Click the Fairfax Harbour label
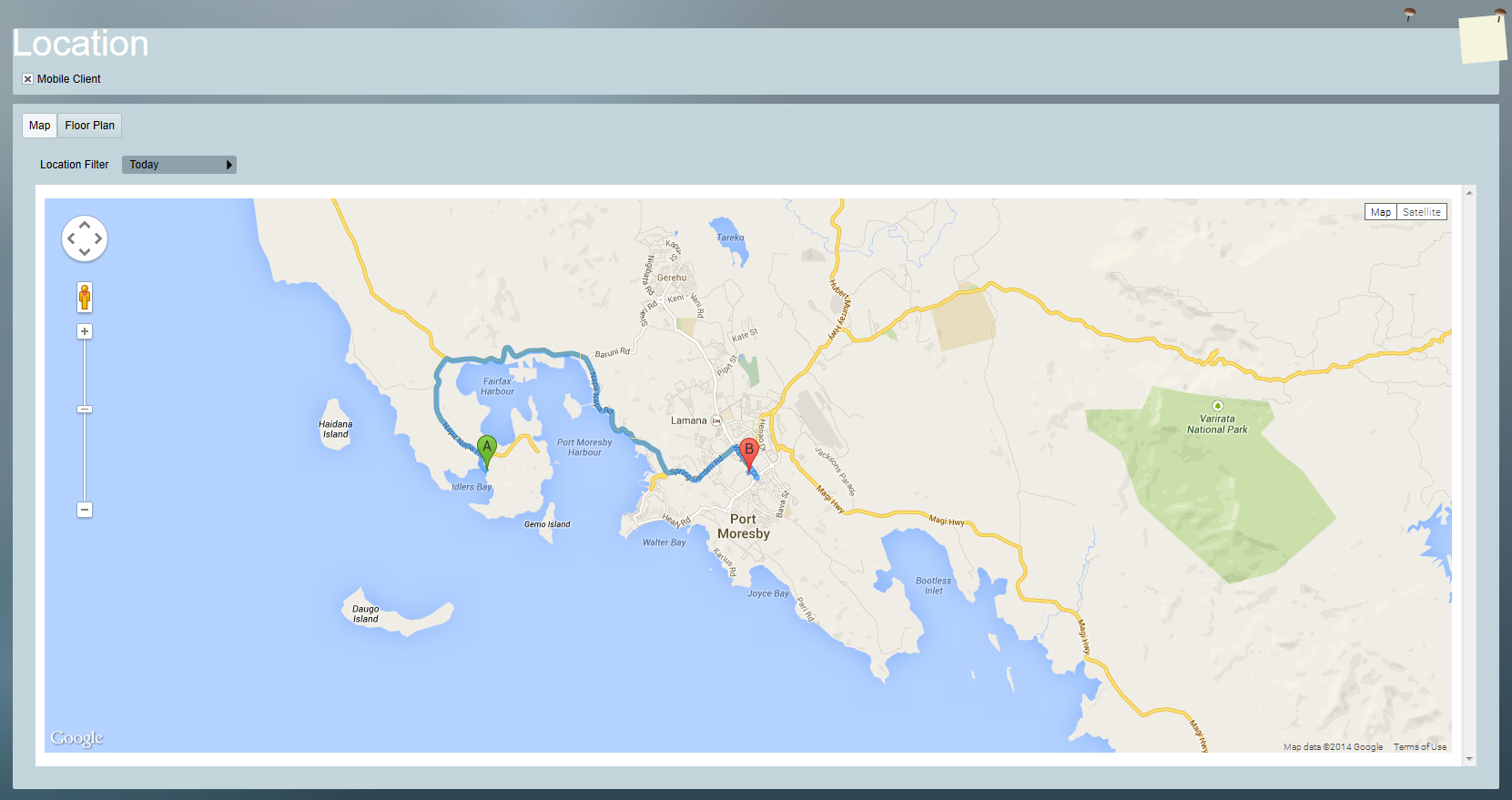This screenshot has height=800, width=1512. 497,387
